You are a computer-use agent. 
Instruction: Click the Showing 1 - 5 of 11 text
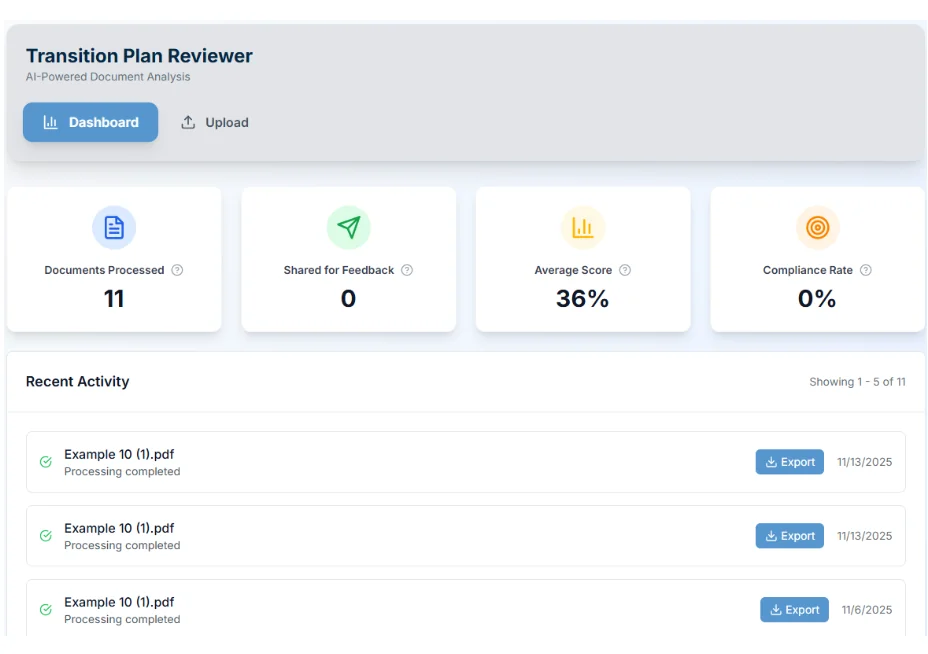[x=857, y=382]
